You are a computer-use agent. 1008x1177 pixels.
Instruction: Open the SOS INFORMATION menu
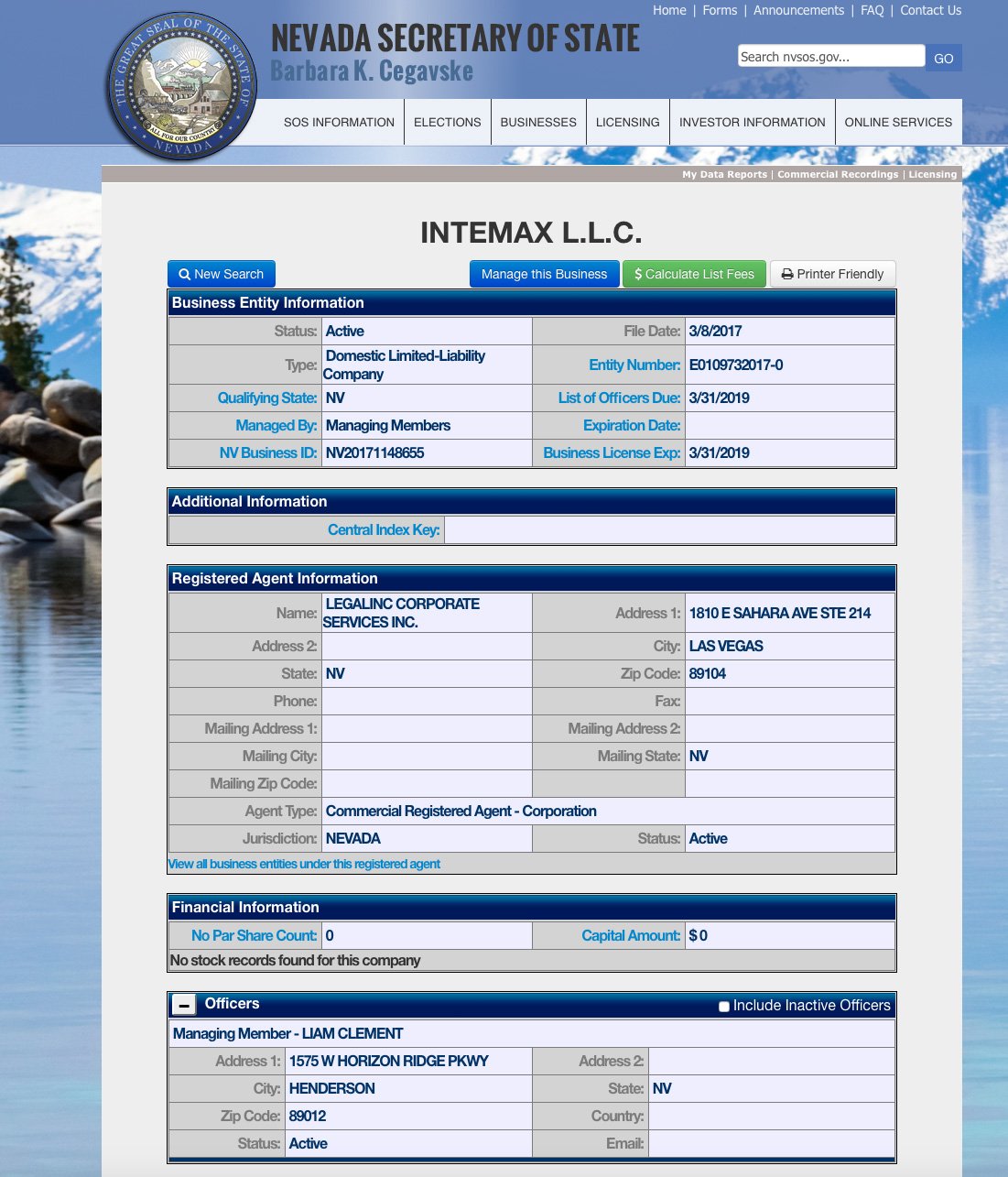pos(339,122)
